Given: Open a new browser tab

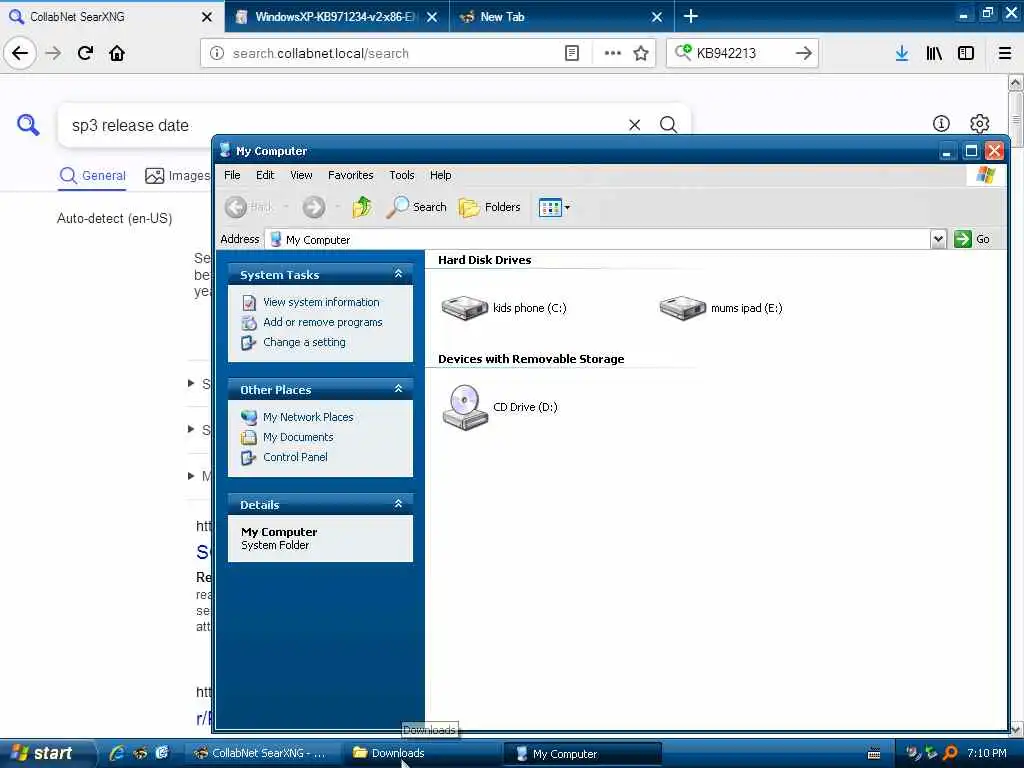Looking at the screenshot, I should pos(690,16).
